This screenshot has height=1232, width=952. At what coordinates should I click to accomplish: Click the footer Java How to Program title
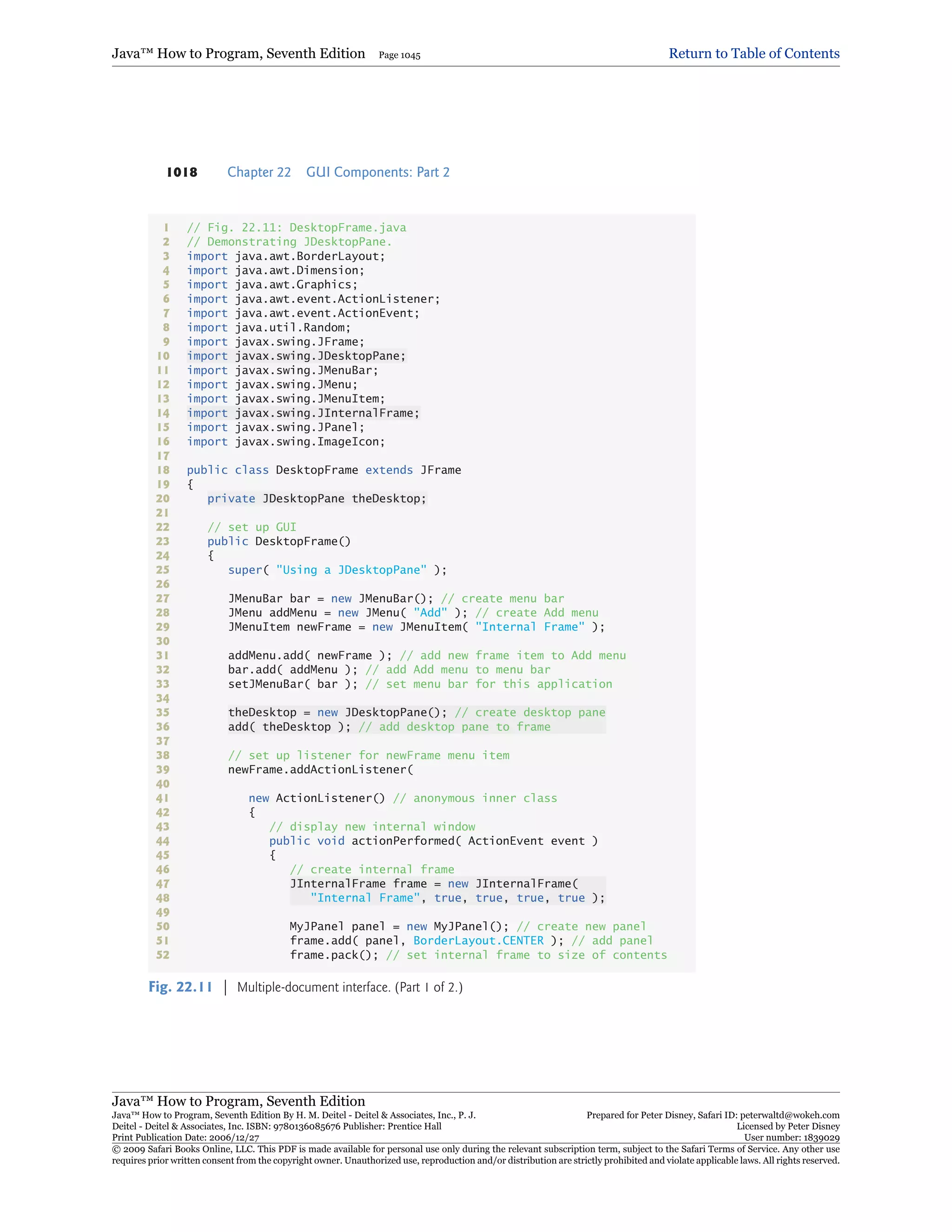tap(238, 1100)
